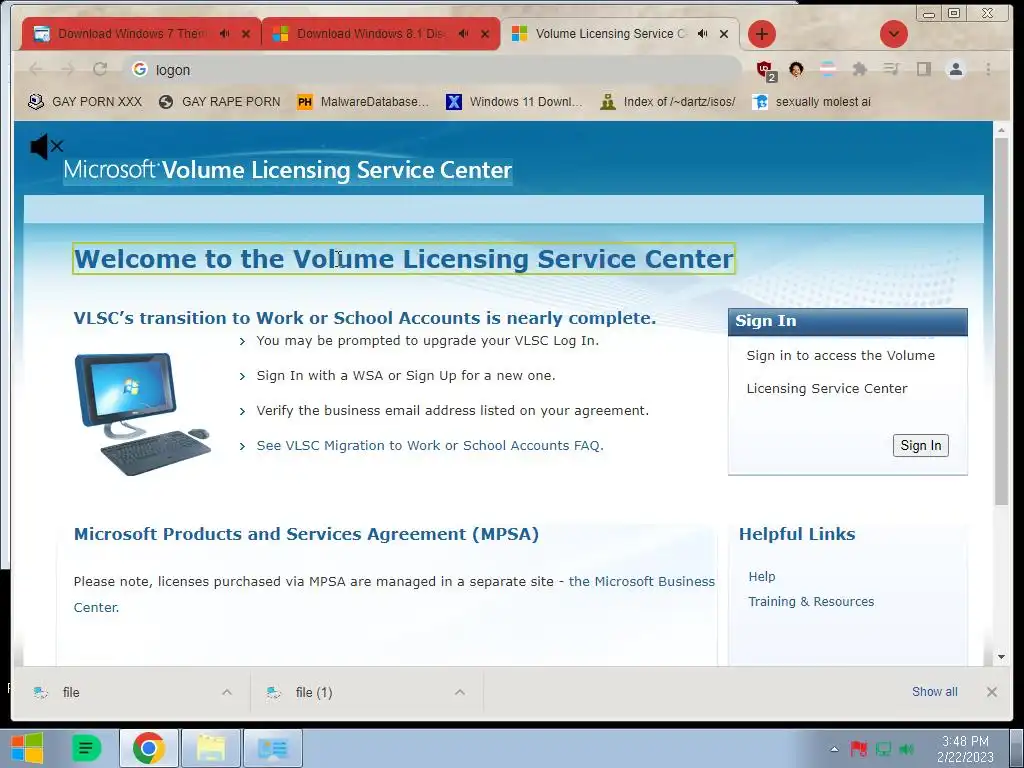Click the page scrollbar up arrow
Viewport: 1024px width, 768px height.
pyautogui.click(x=1001, y=130)
